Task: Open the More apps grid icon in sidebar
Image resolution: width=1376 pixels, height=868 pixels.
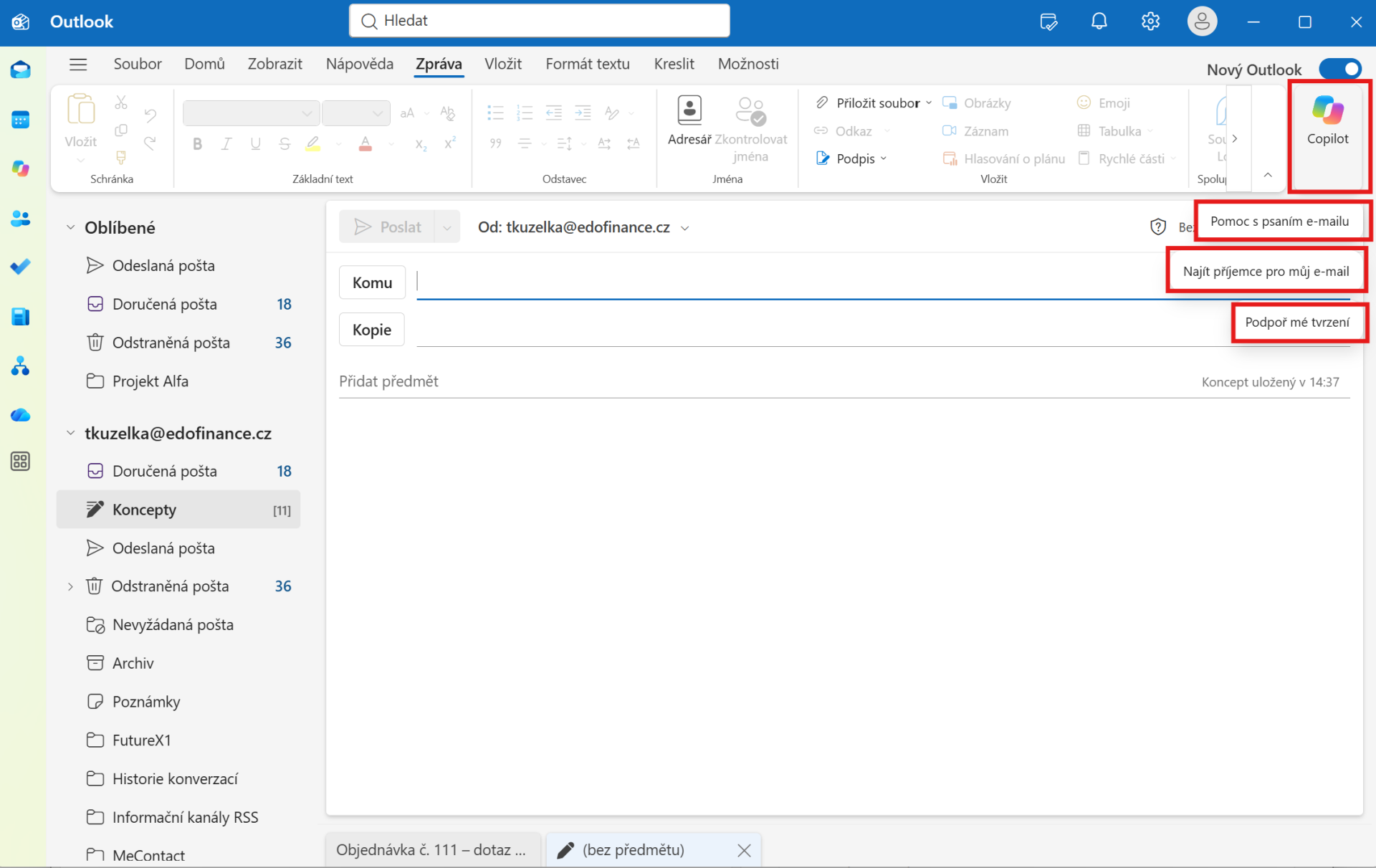Action: pyautogui.click(x=21, y=462)
